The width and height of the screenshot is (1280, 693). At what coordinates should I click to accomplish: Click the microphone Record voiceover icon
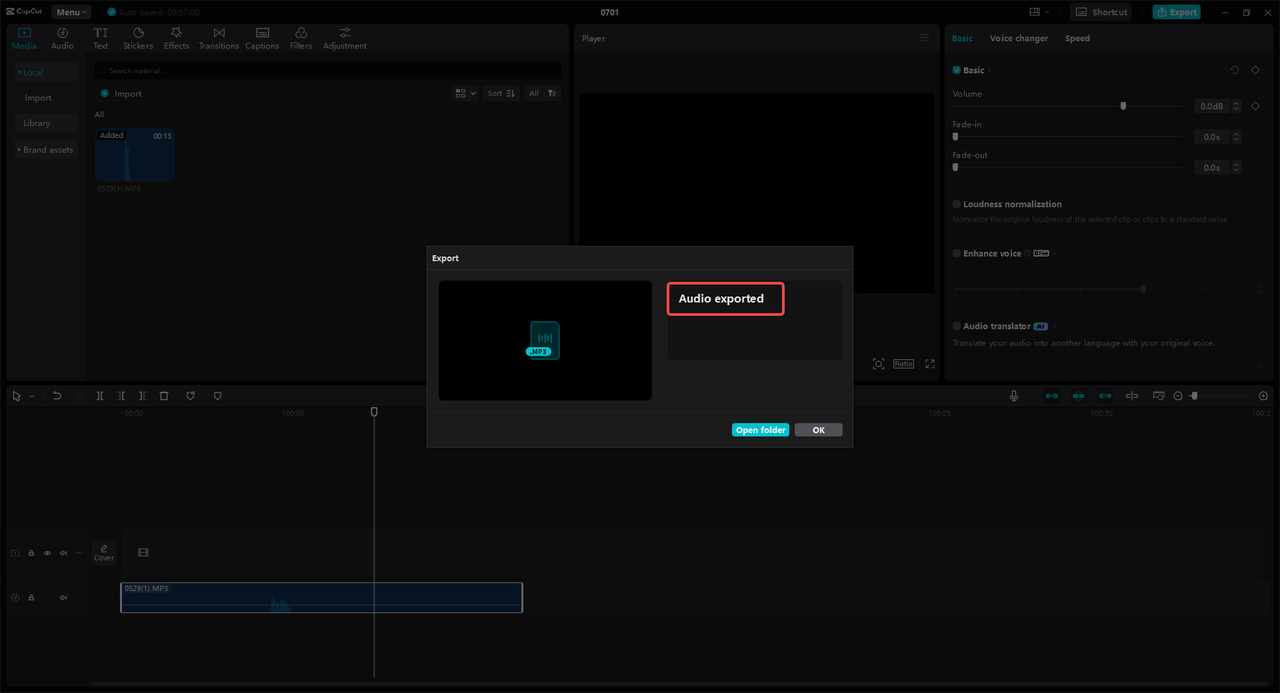click(1014, 396)
